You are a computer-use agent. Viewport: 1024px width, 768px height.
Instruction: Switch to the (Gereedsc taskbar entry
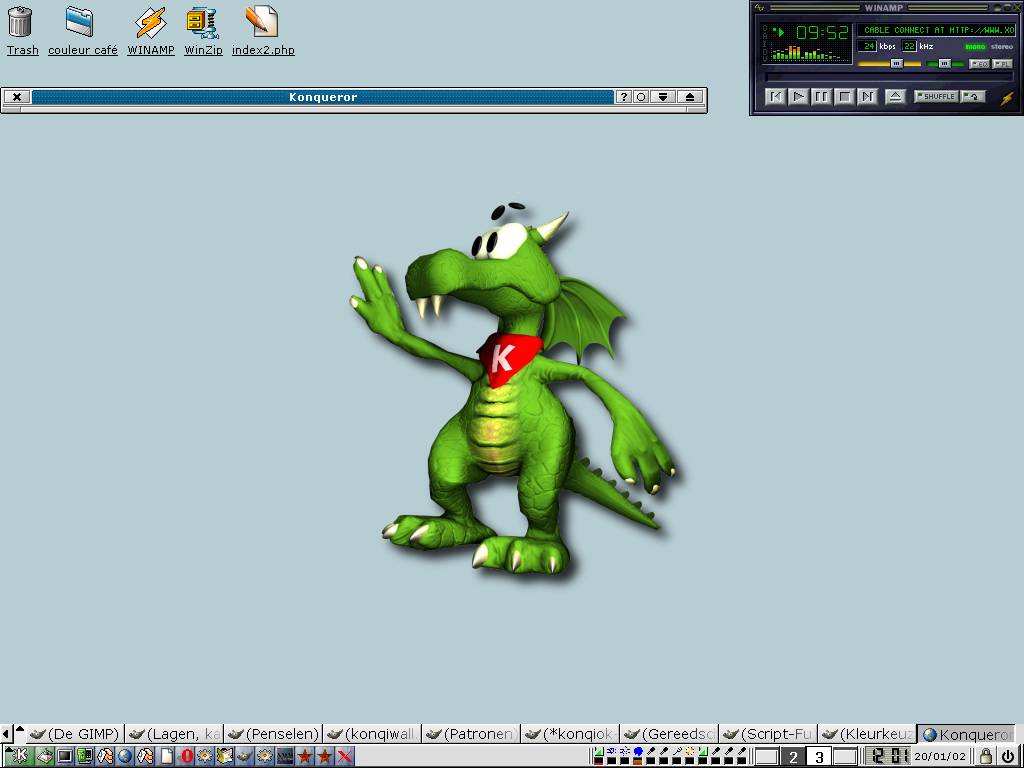click(x=670, y=734)
